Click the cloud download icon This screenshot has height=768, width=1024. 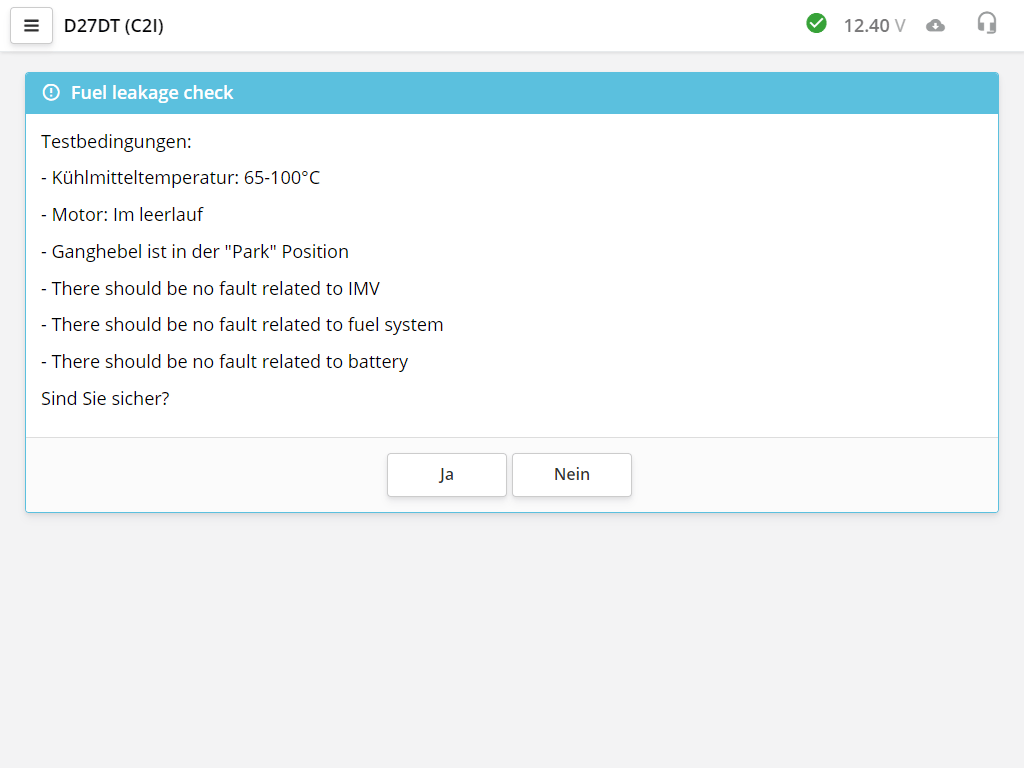point(935,26)
